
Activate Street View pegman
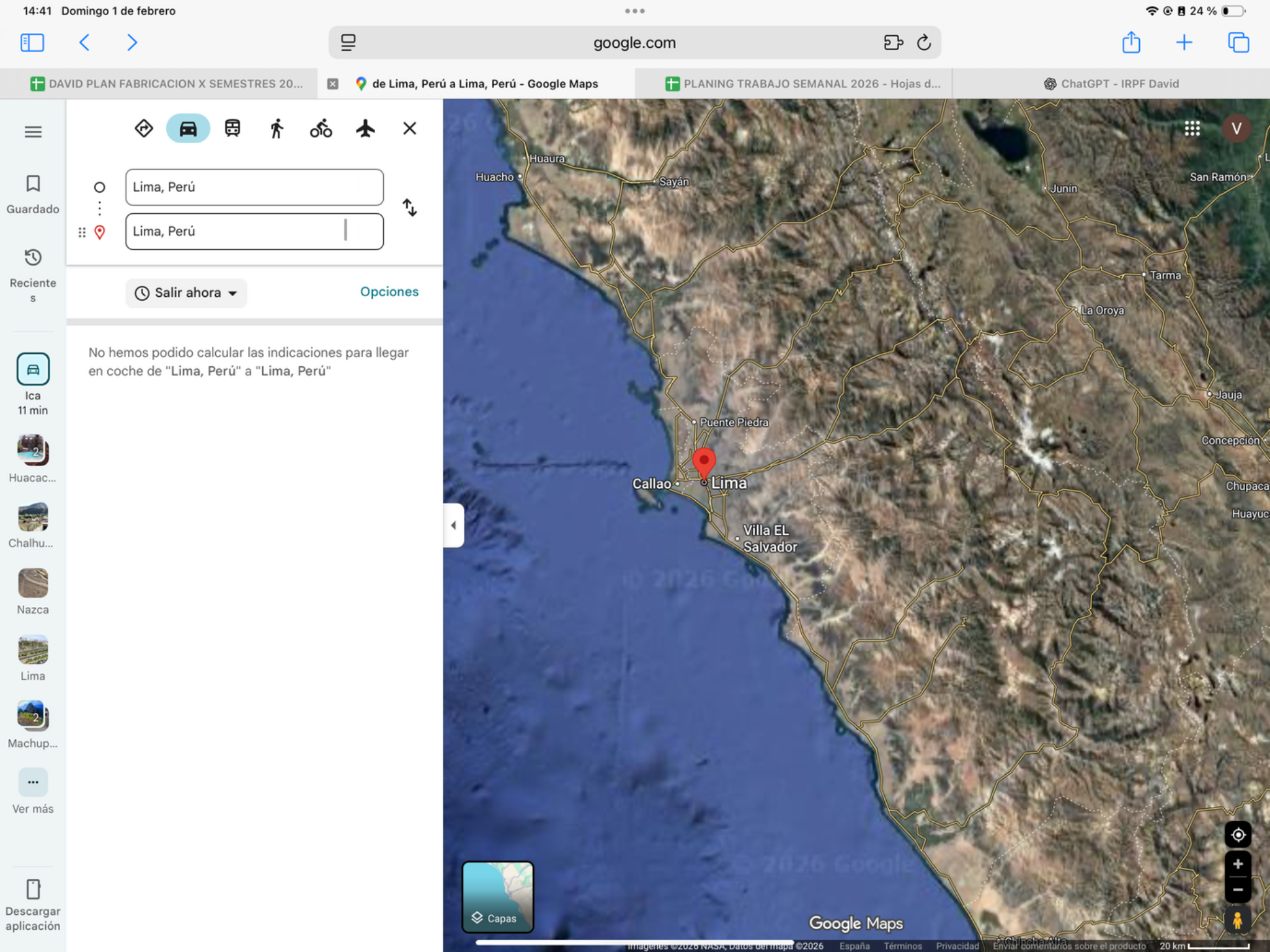pos(1237,920)
